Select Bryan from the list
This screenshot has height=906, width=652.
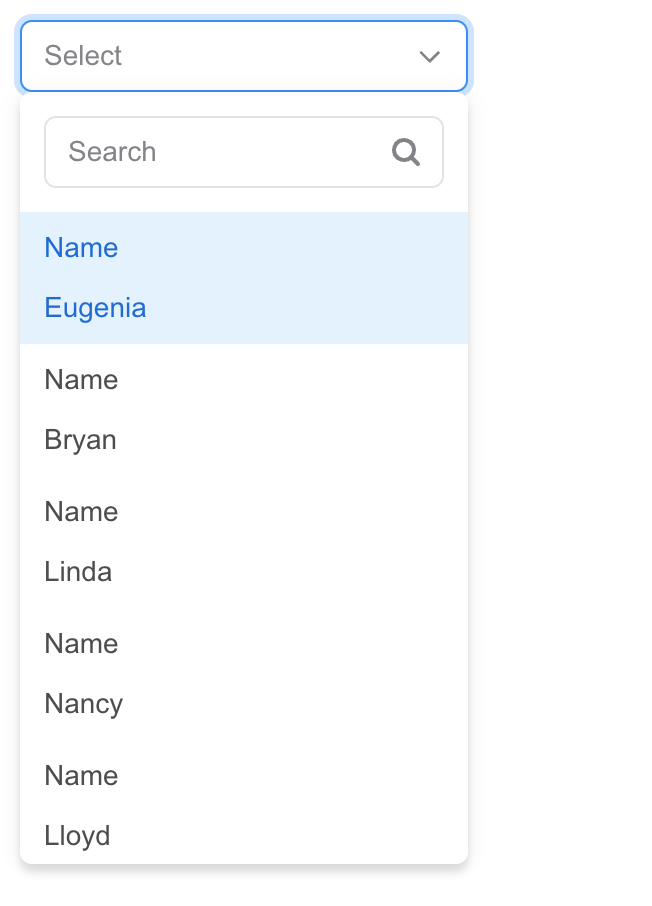tap(244, 410)
